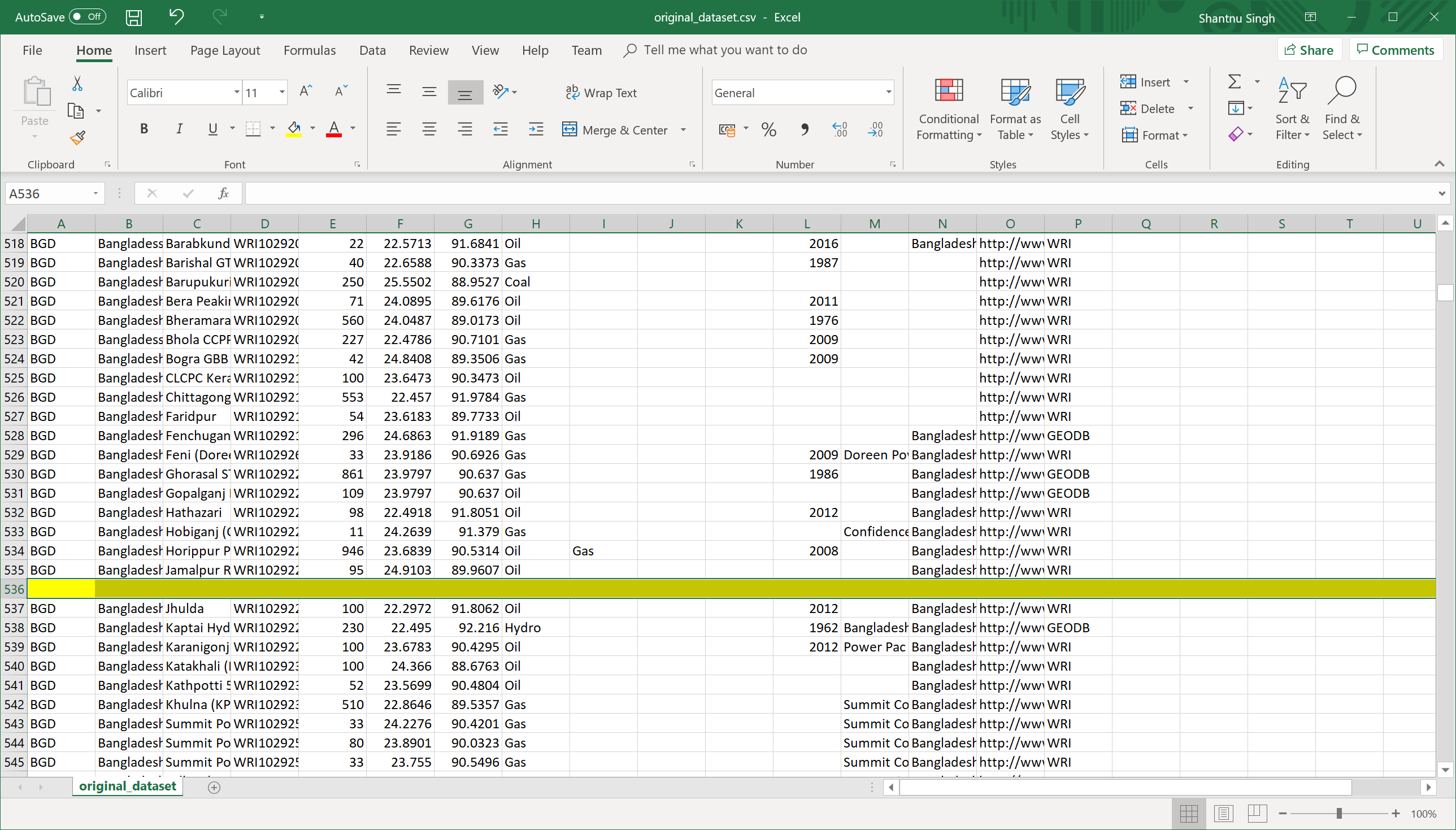Click the Share button
Screen dimensions: 1456x830
point(1309,50)
